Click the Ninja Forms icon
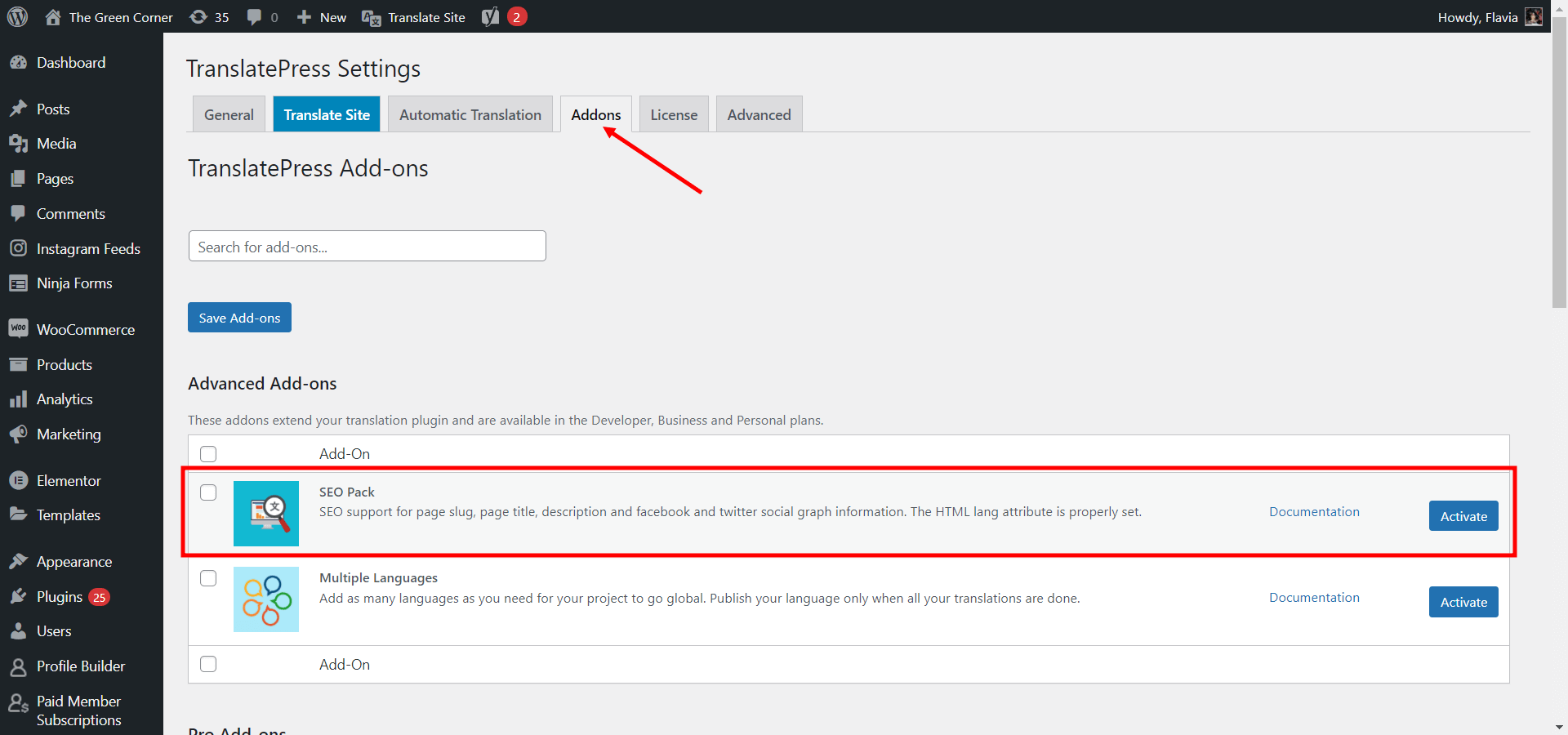The image size is (1568, 735). pos(19,283)
